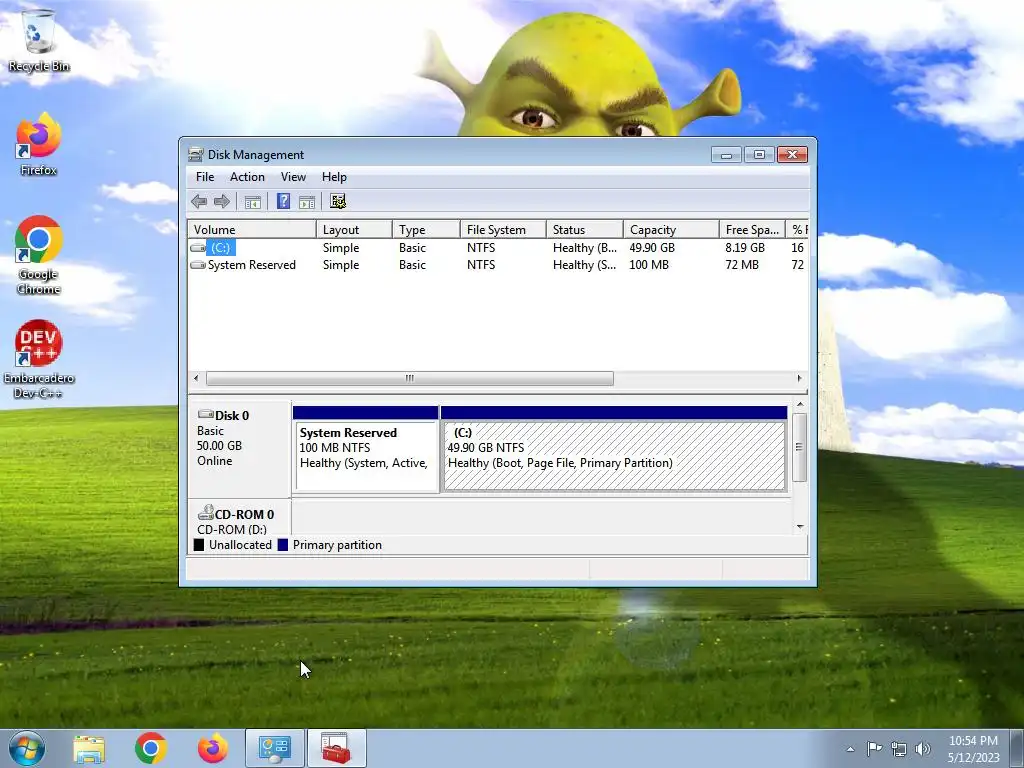
Task: Select the Embarcadero Dev-C++ desktop shortcut
Action: coord(39,359)
